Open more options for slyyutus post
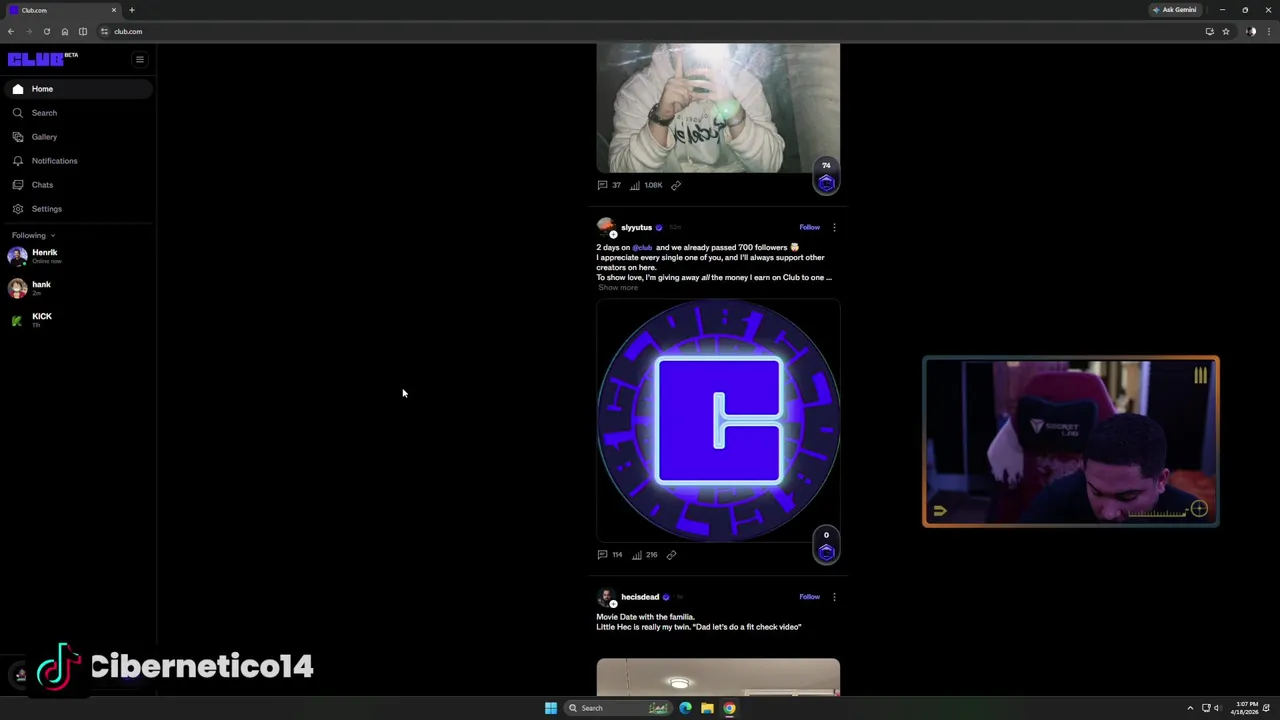This screenshot has height=720, width=1280. point(834,227)
